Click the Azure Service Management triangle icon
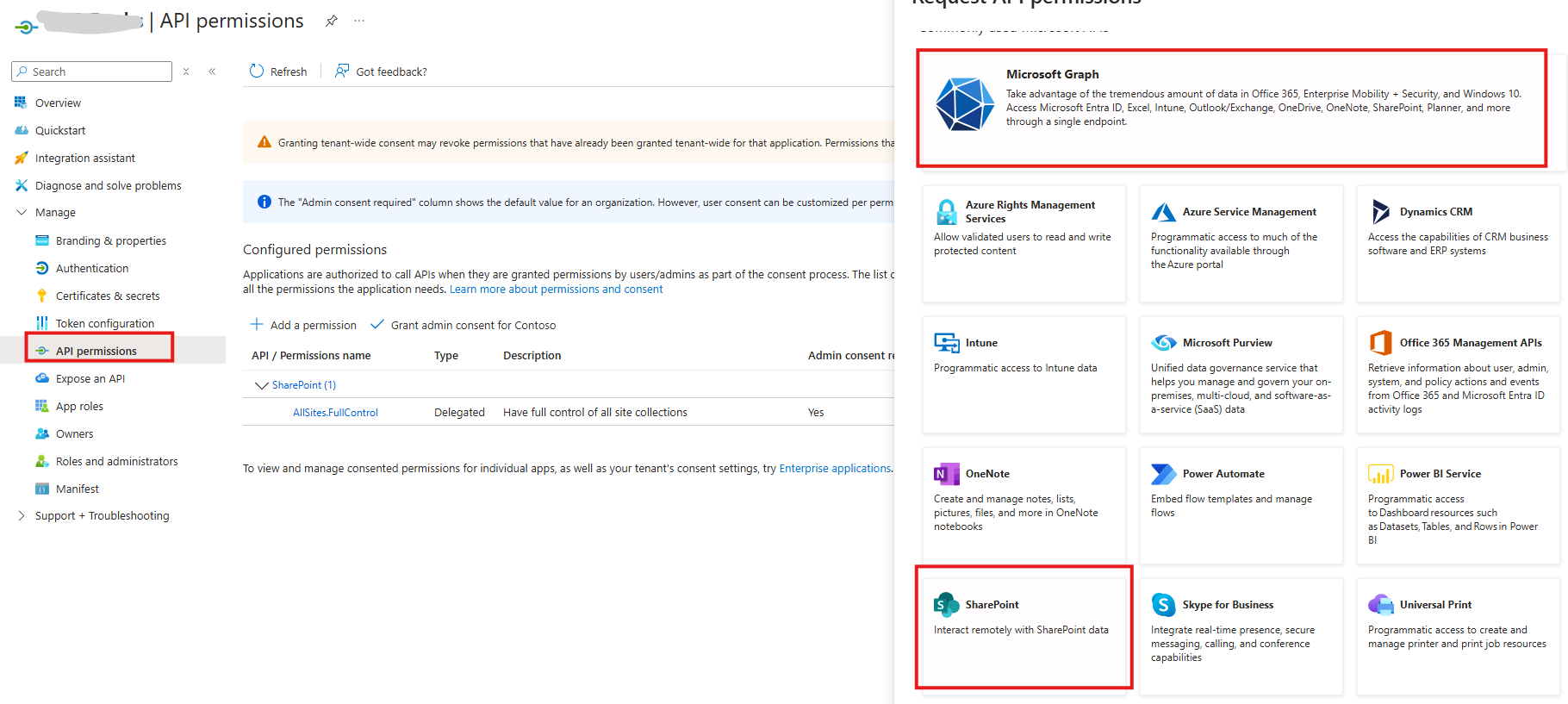 pos(1163,212)
